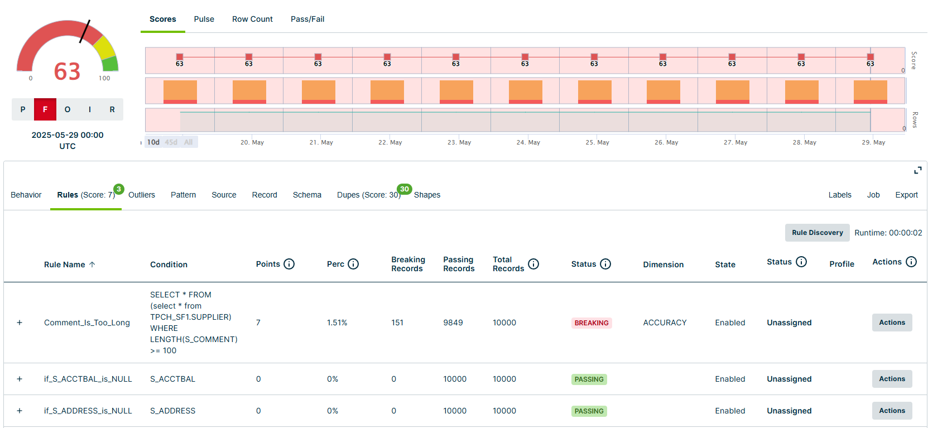
Task: Click info icon next to Actions header
Action: (x=911, y=262)
